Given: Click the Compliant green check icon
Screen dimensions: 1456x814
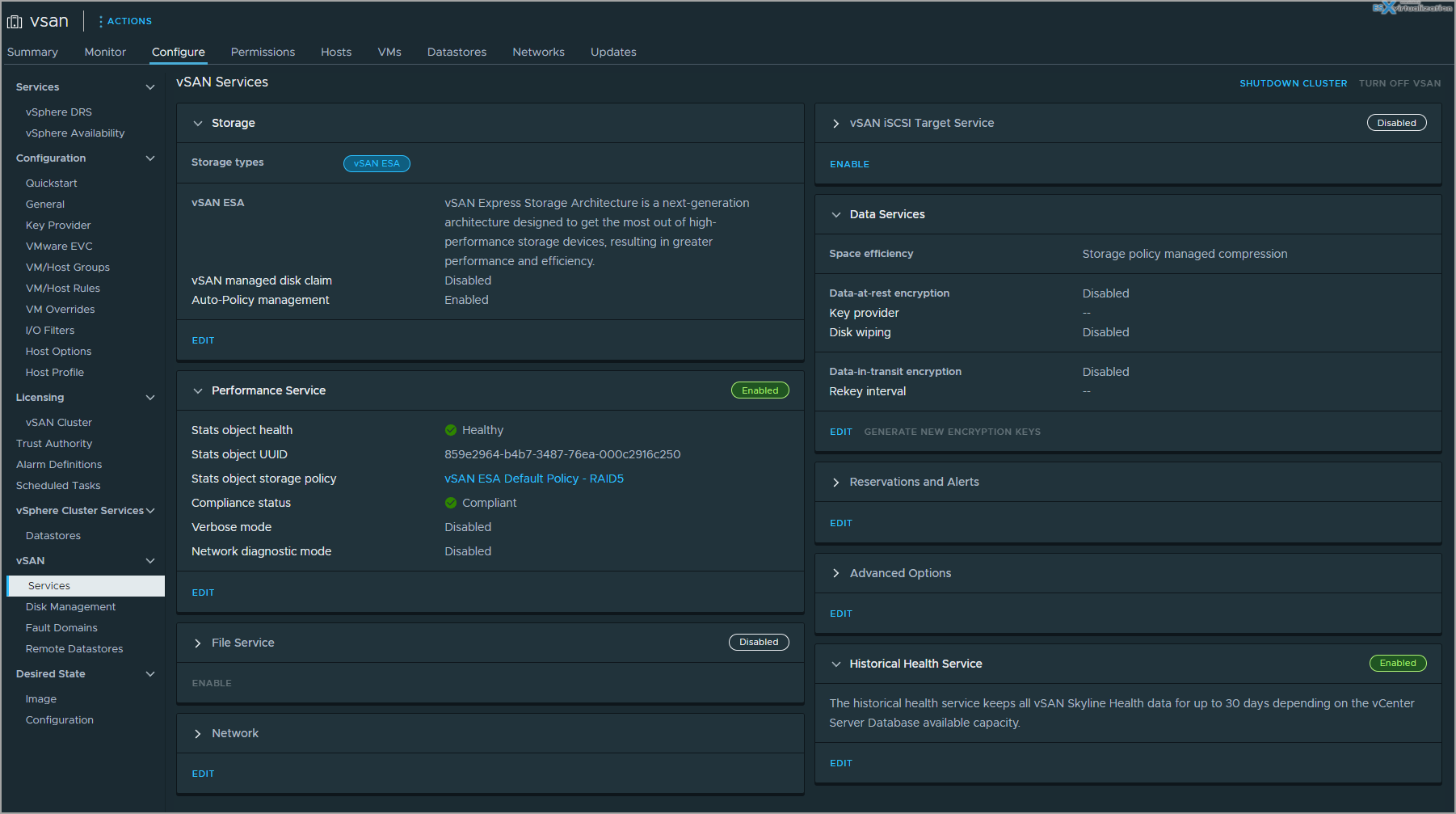Looking at the screenshot, I should (451, 503).
